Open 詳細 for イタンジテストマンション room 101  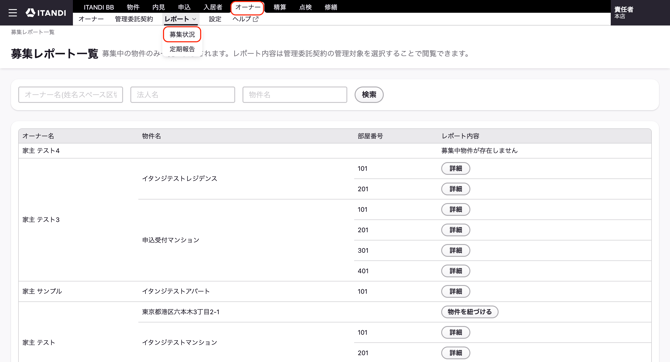pos(455,333)
